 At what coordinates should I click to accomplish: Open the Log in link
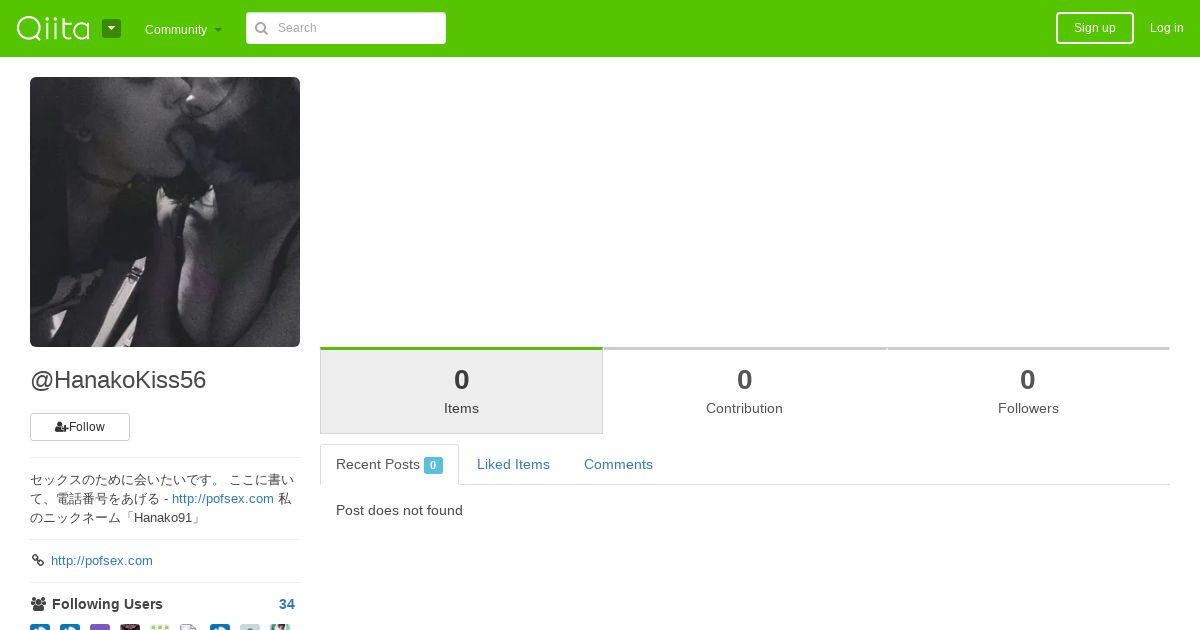(x=1166, y=28)
